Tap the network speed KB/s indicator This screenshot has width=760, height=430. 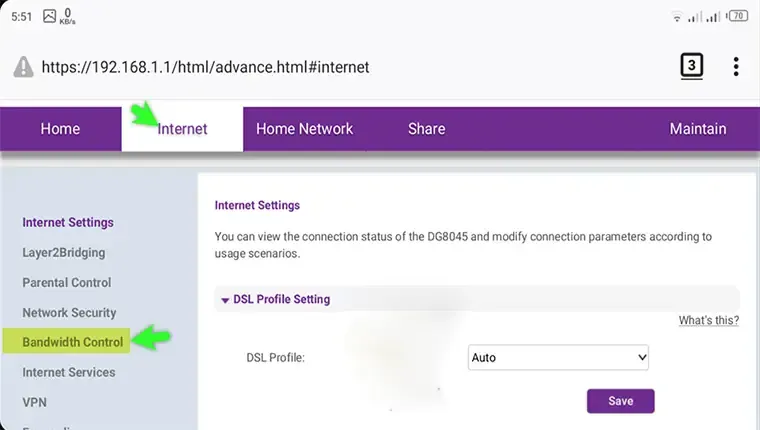tap(67, 16)
